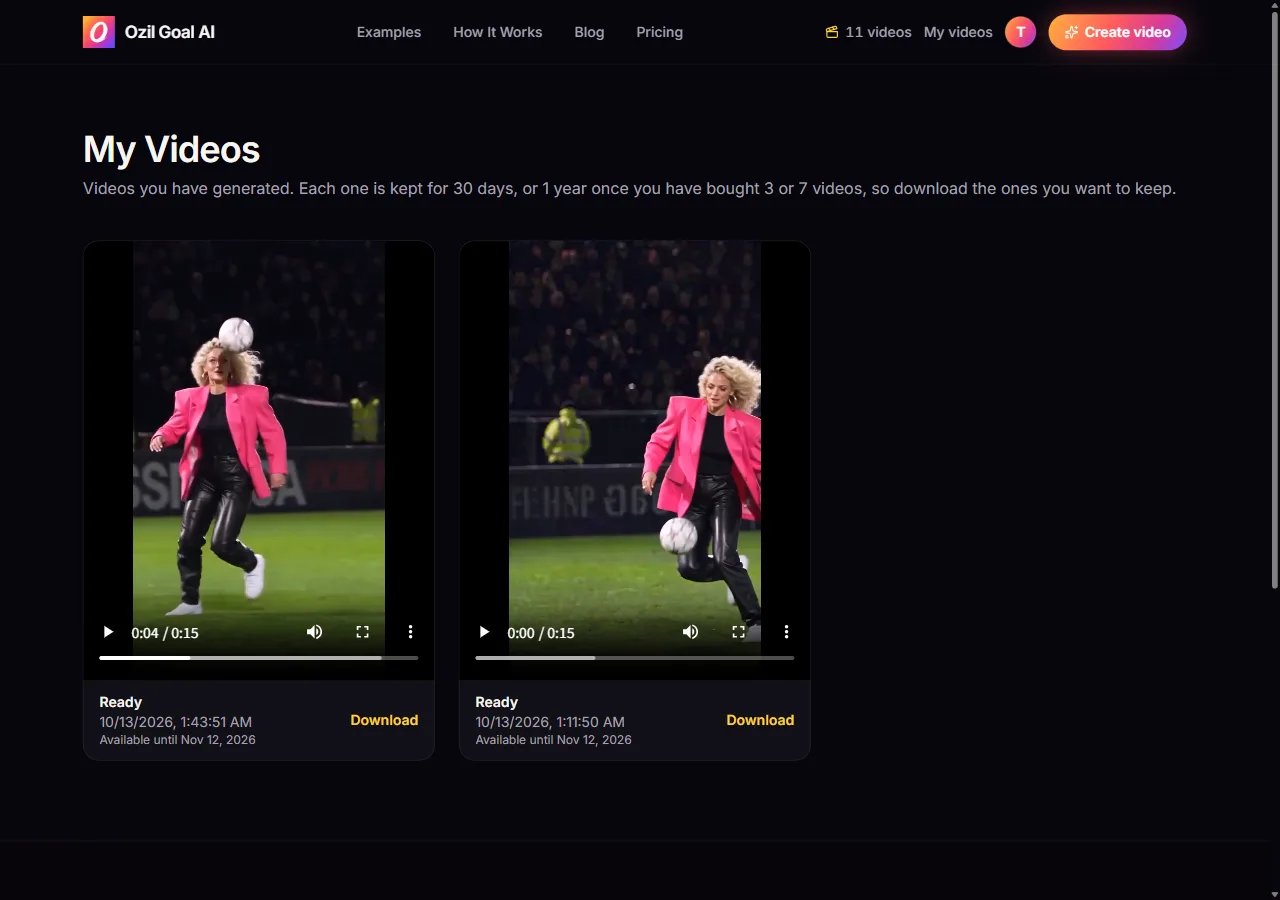Screen dimensions: 1280x900
Task: Open more options on 1:11:50 AM video
Action: coord(786,632)
